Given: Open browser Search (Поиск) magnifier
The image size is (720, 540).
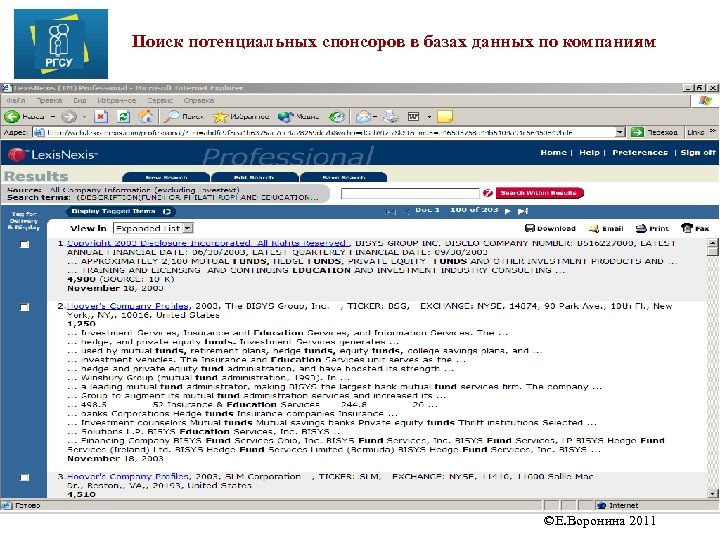Looking at the screenshot, I should pos(172,117).
